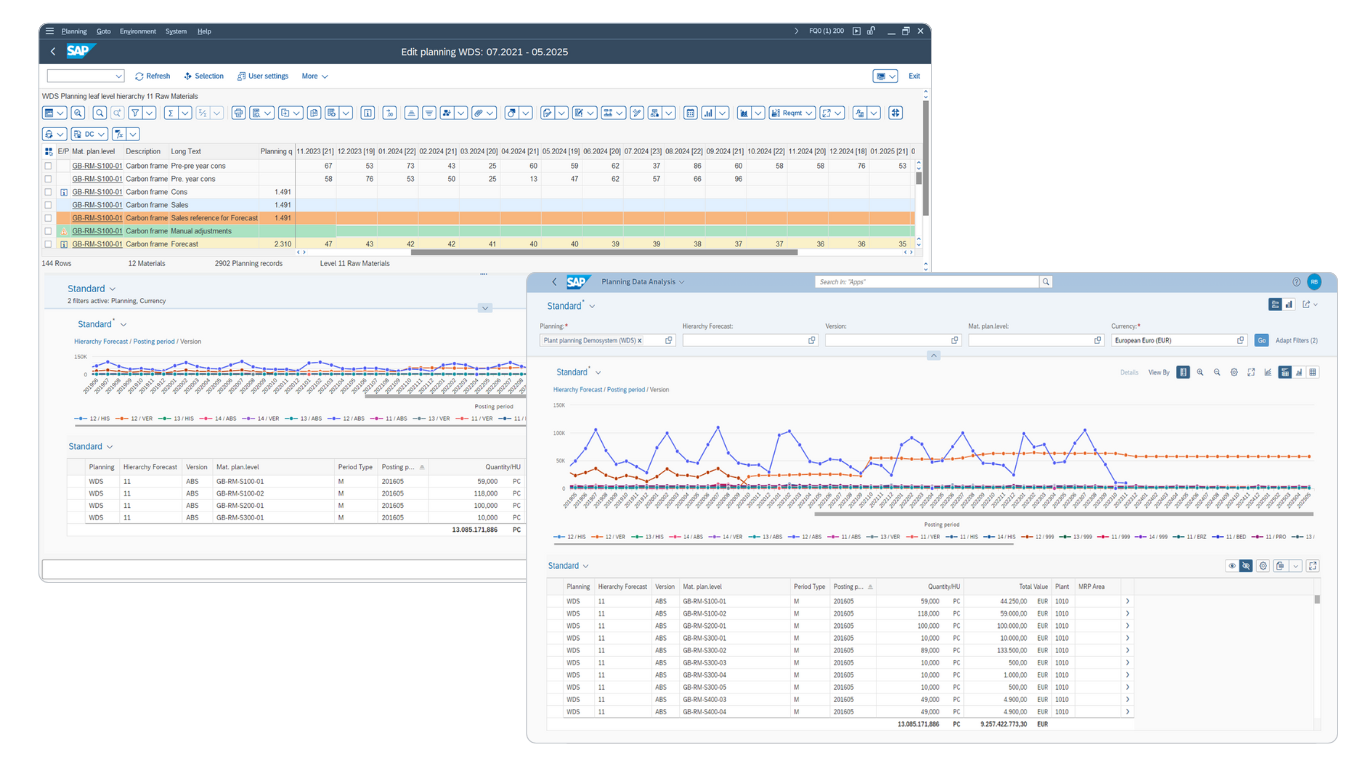Open the Goto menu in the menu bar

(x=103, y=31)
